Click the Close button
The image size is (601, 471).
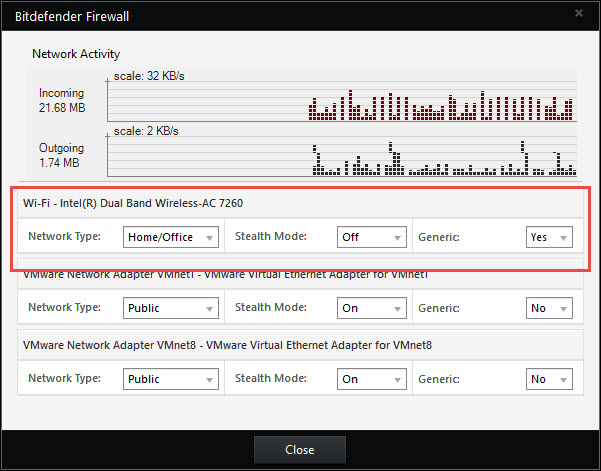pos(300,450)
